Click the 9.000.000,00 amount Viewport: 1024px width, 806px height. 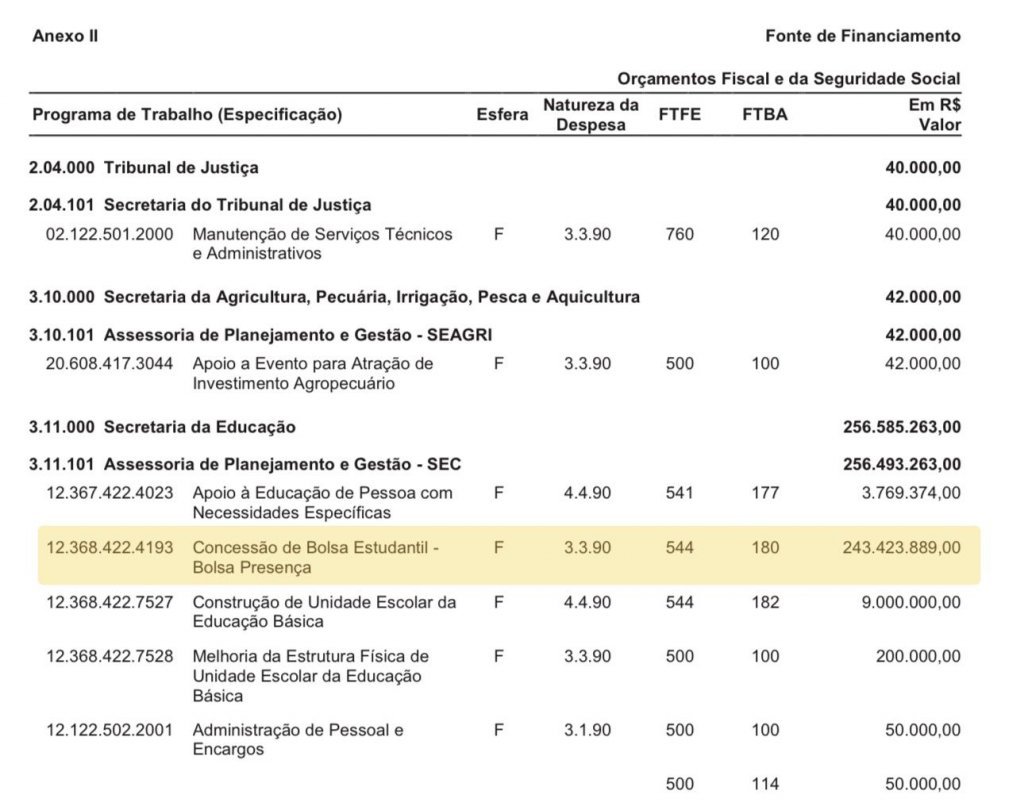pyautogui.click(x=909, y=602)
